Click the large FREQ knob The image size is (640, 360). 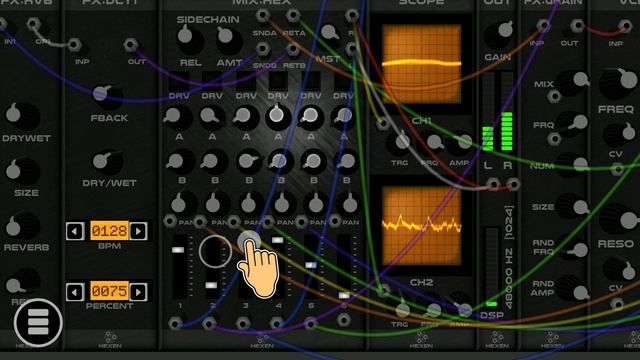tap(618, 84)
